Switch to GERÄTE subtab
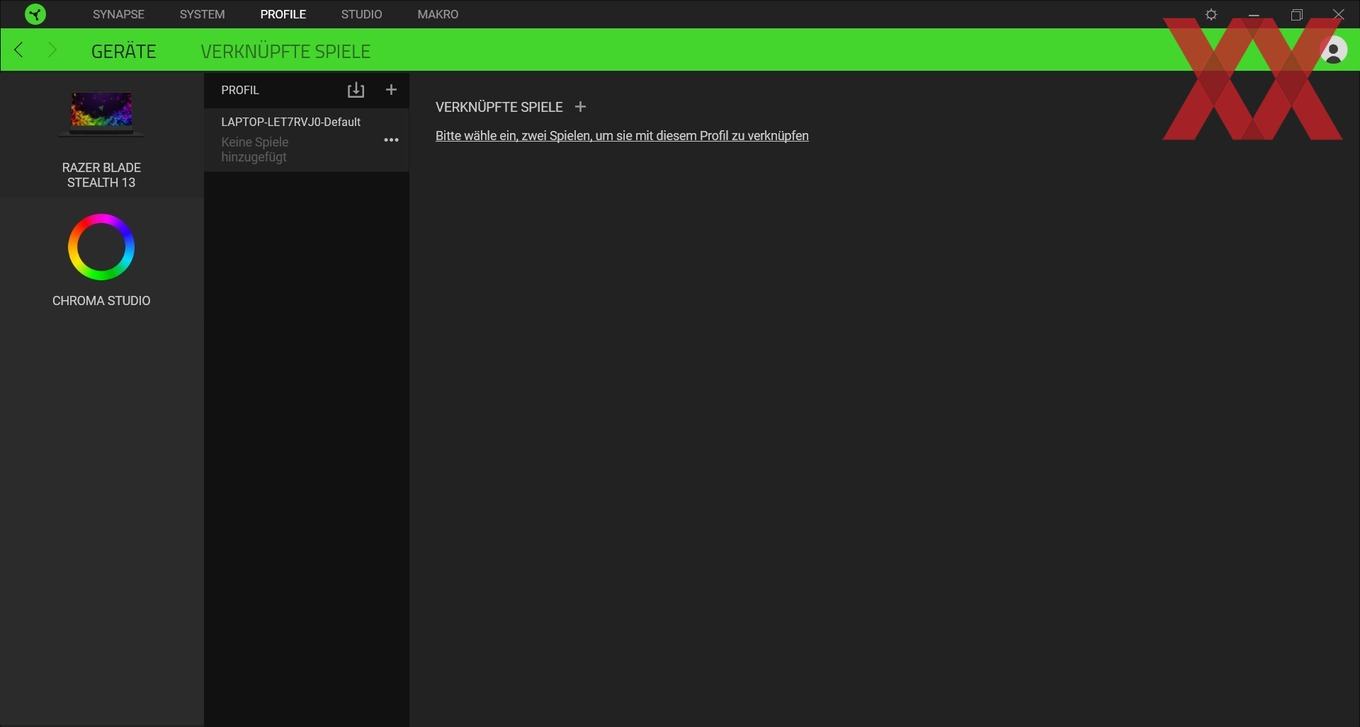This screenshot has width=1360, height=727. tap(123, 51)
